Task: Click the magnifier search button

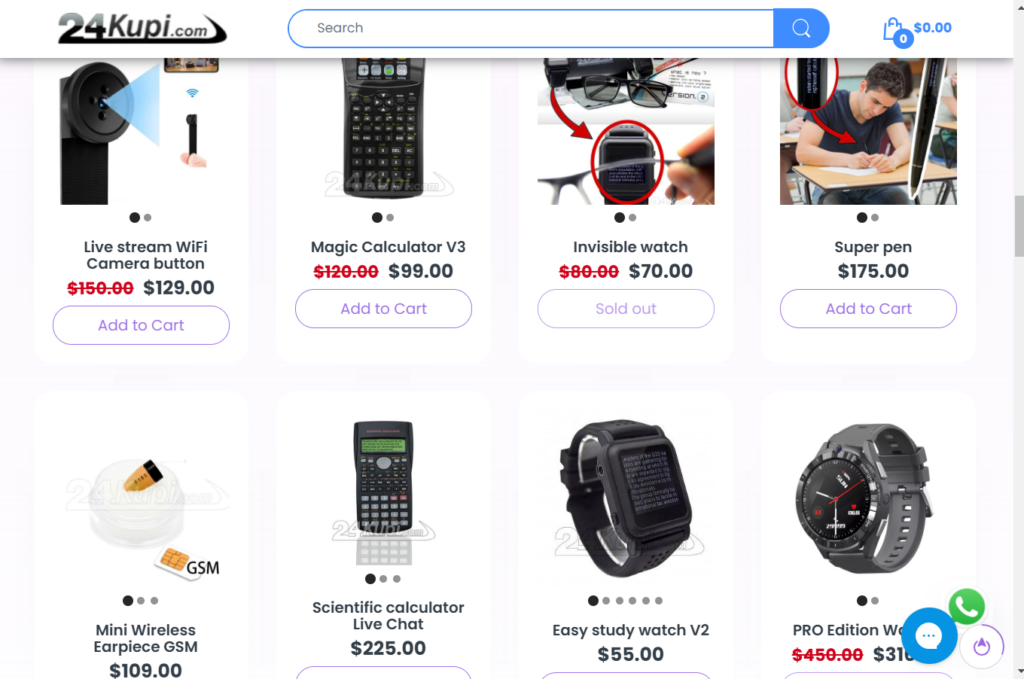Action: tap(801, 28)
